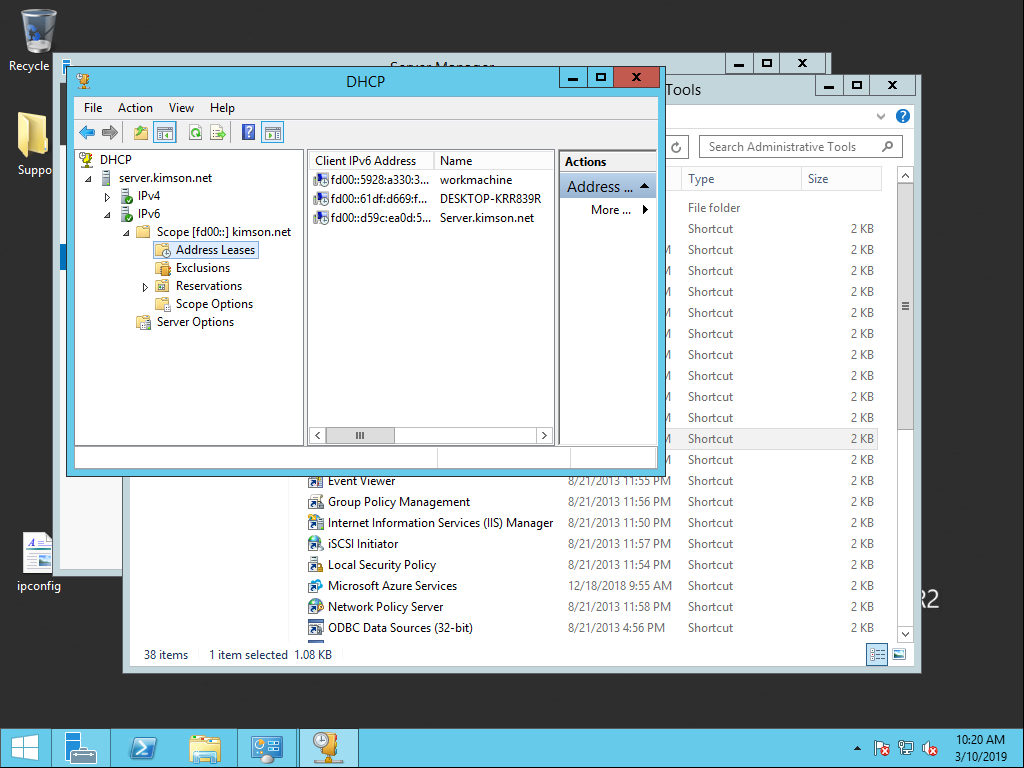Select the Exclusions folder
Screen dimensions: 1024x768
coord(202,268)
